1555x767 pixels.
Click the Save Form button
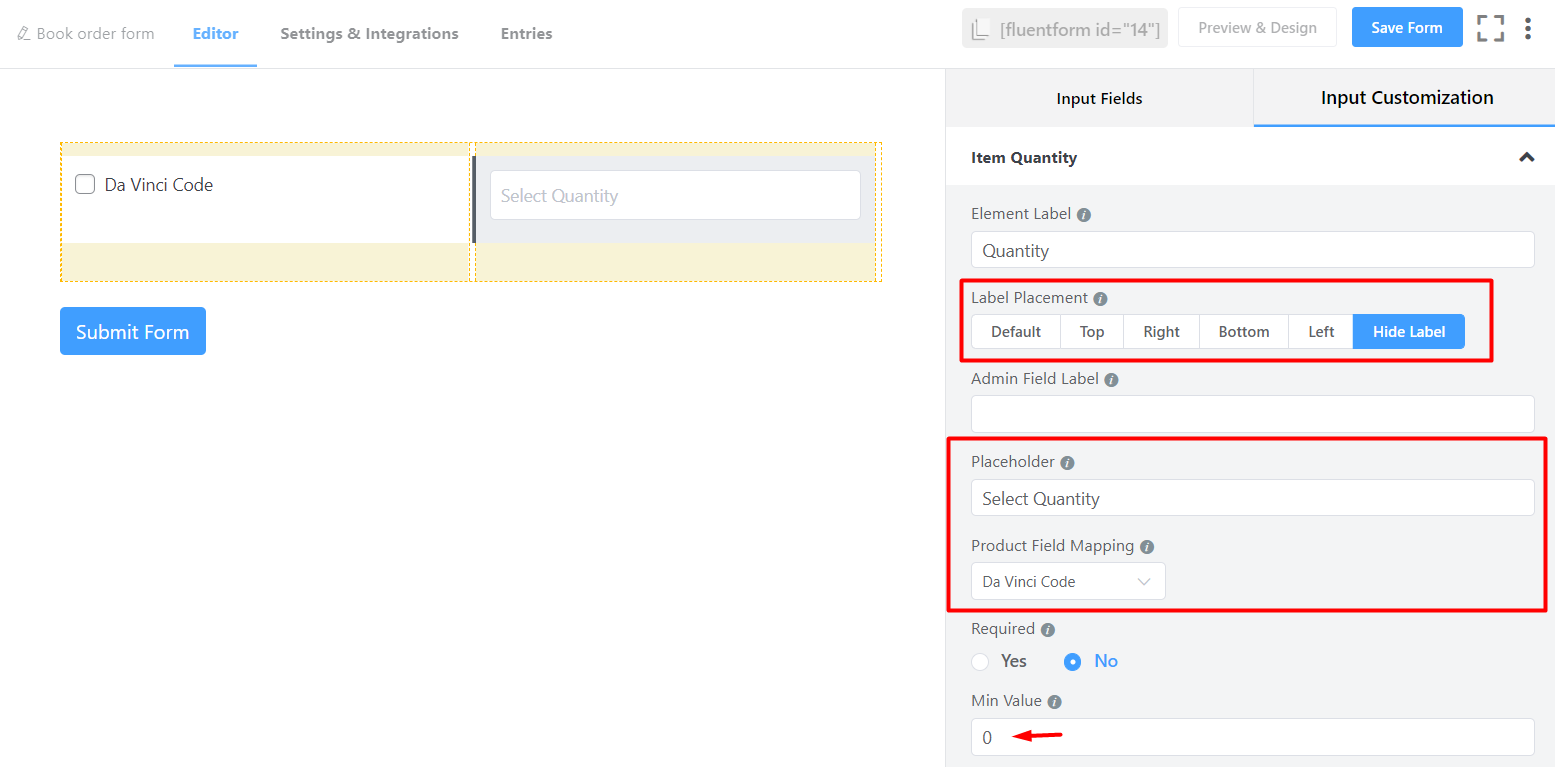(x=1406, y=28)
